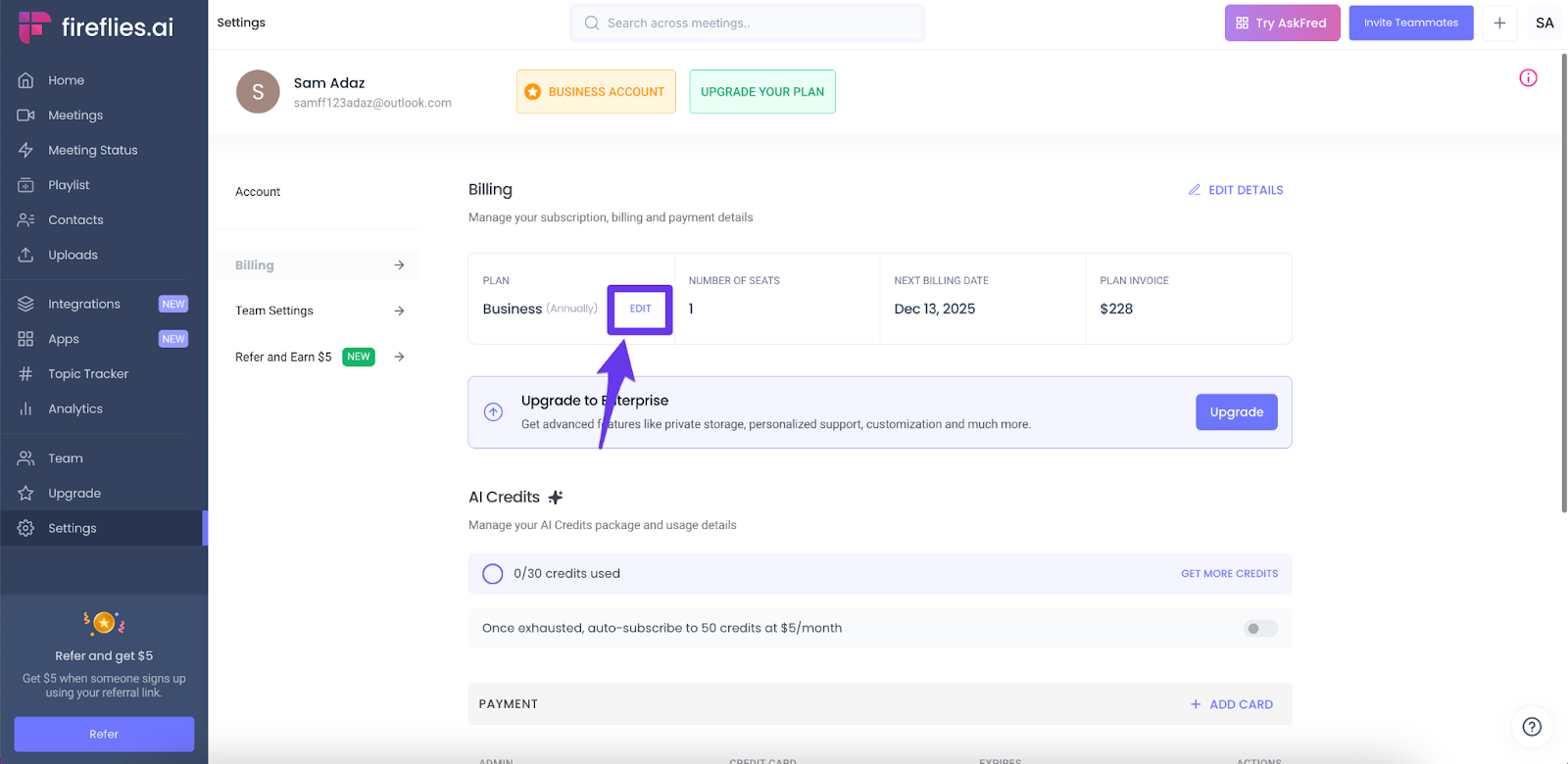The width and height of the screenshot is (1568, 764).
Task: Select the Account settings tab
Action: [x=258, y=192]
